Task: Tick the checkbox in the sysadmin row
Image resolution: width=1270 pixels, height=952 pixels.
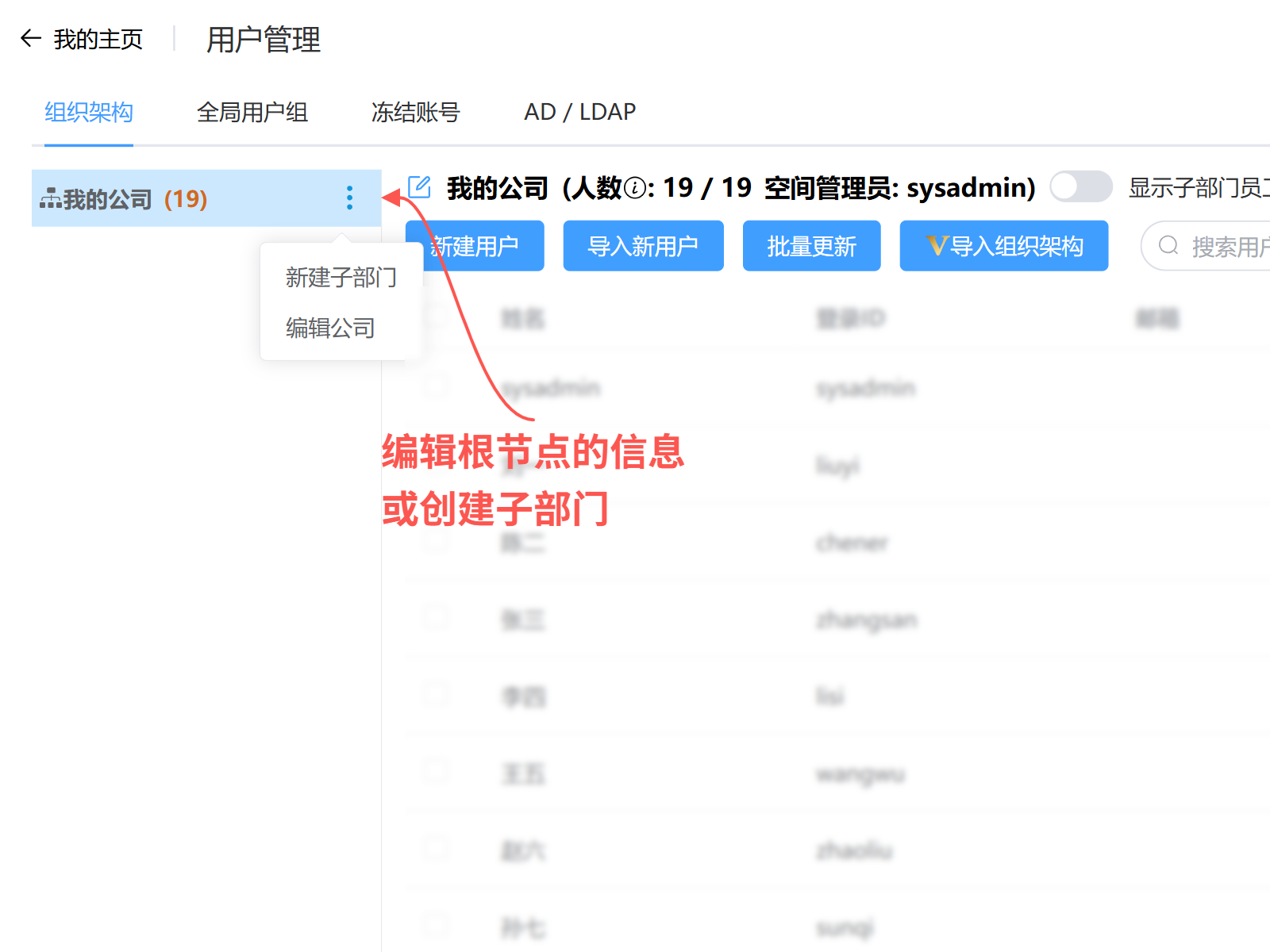Action: (436, 387)
